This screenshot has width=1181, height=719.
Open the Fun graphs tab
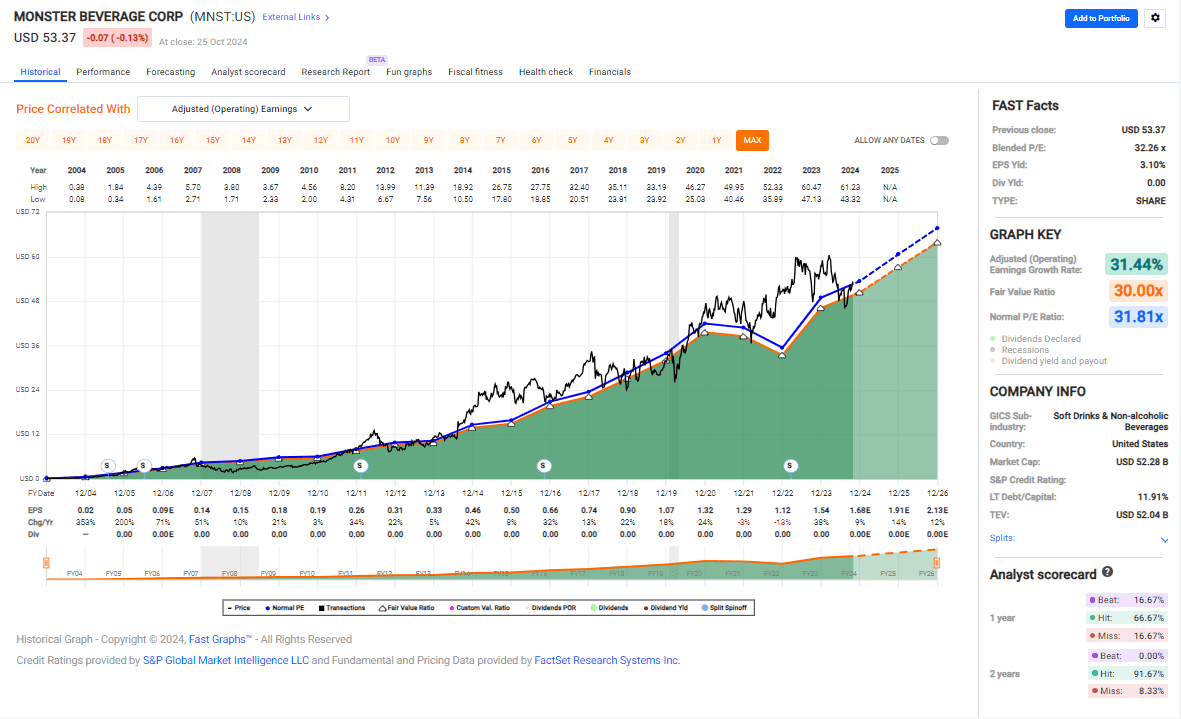[409, 71]
